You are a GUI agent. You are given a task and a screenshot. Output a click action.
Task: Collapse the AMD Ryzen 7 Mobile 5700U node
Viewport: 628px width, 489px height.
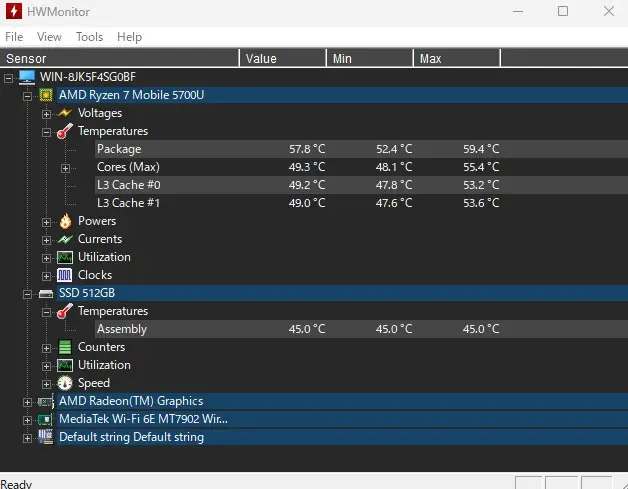(28, 95)
